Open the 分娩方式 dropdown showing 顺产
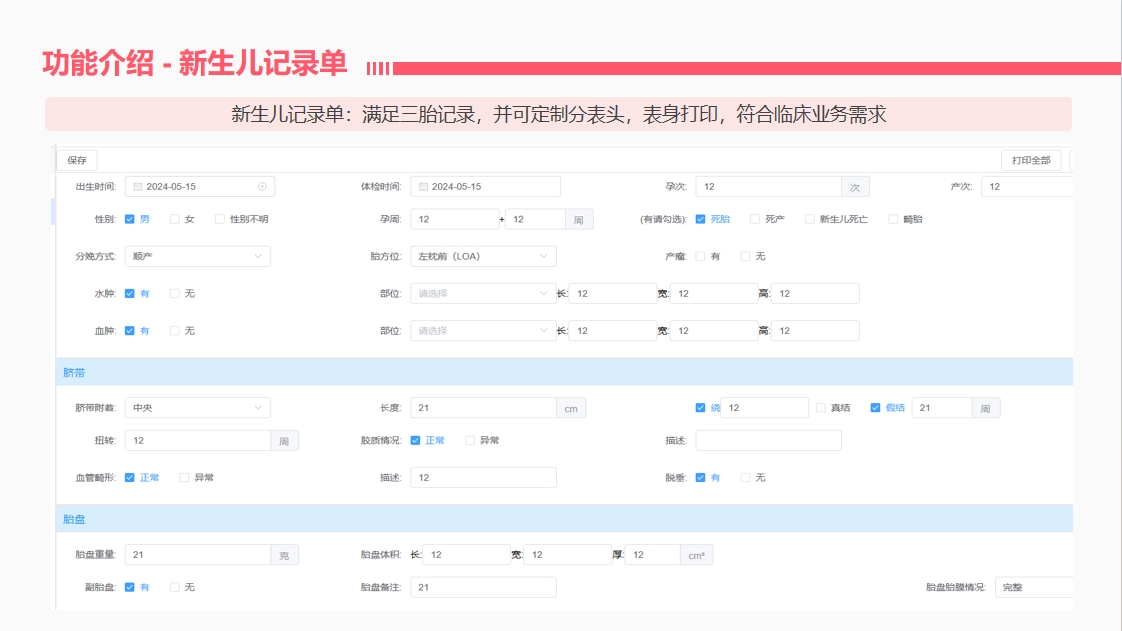Image resolution: width=1122 pixels, height=631 pixels. click(x=197, y=256)
